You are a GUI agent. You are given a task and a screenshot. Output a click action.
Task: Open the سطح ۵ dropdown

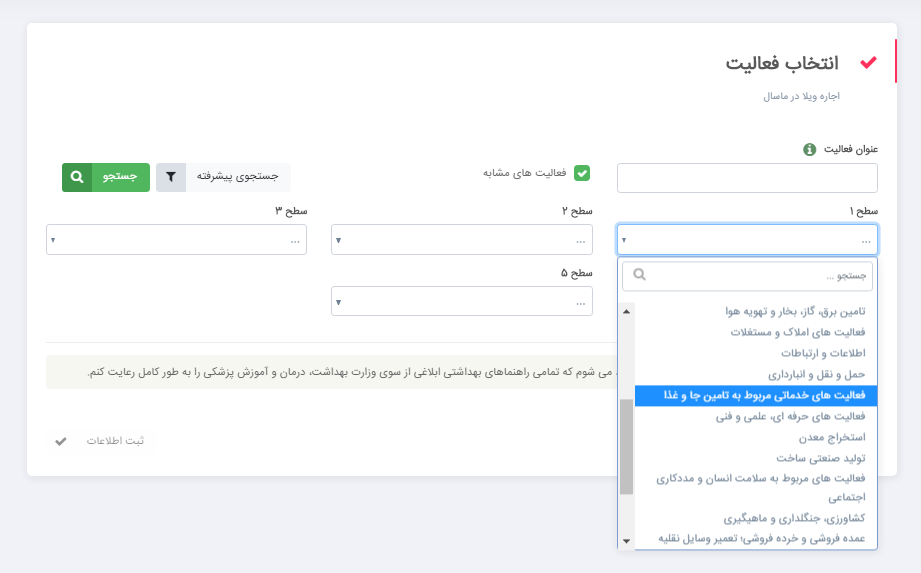(x=462, y=301)
